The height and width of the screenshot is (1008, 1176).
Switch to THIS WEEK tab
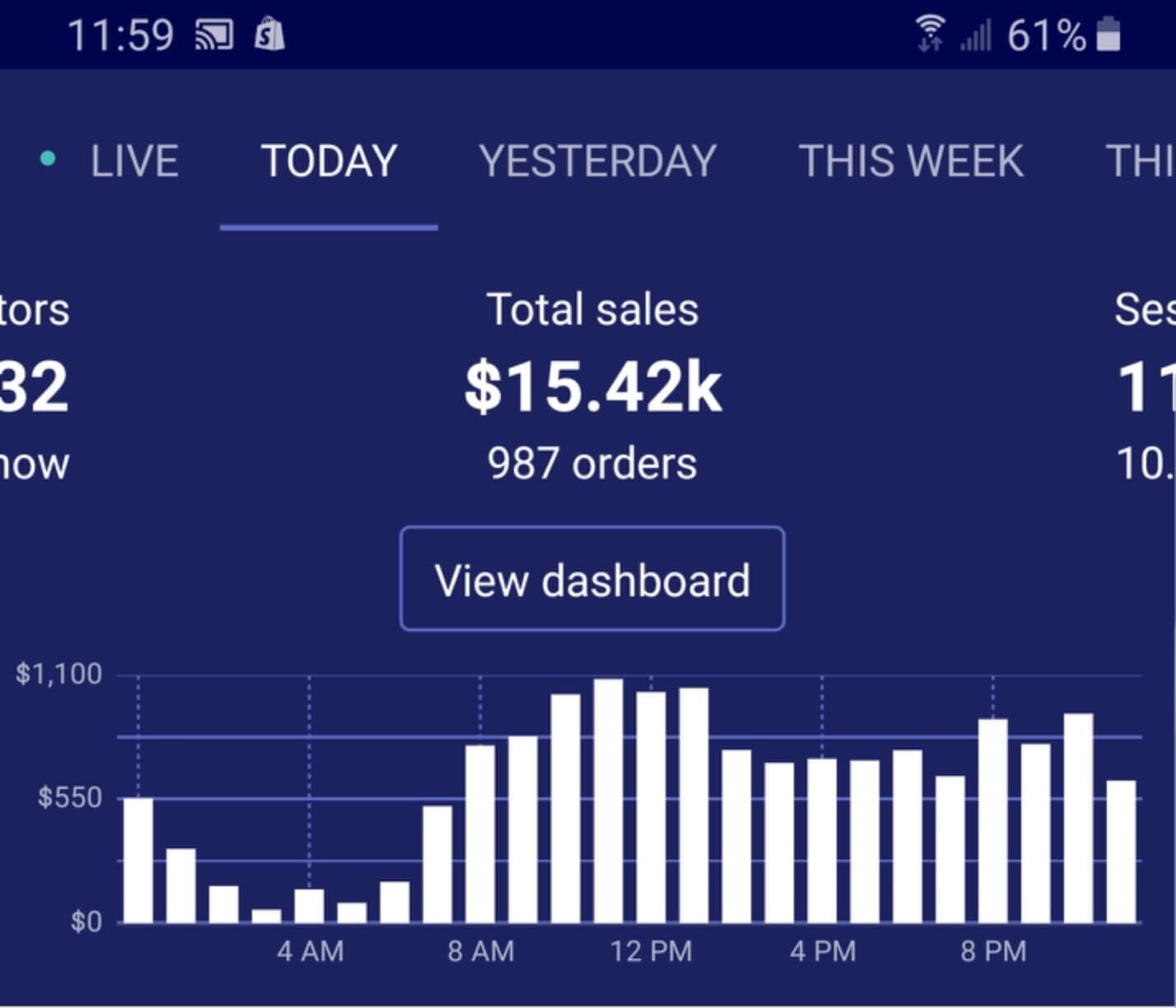pos(911,161)
